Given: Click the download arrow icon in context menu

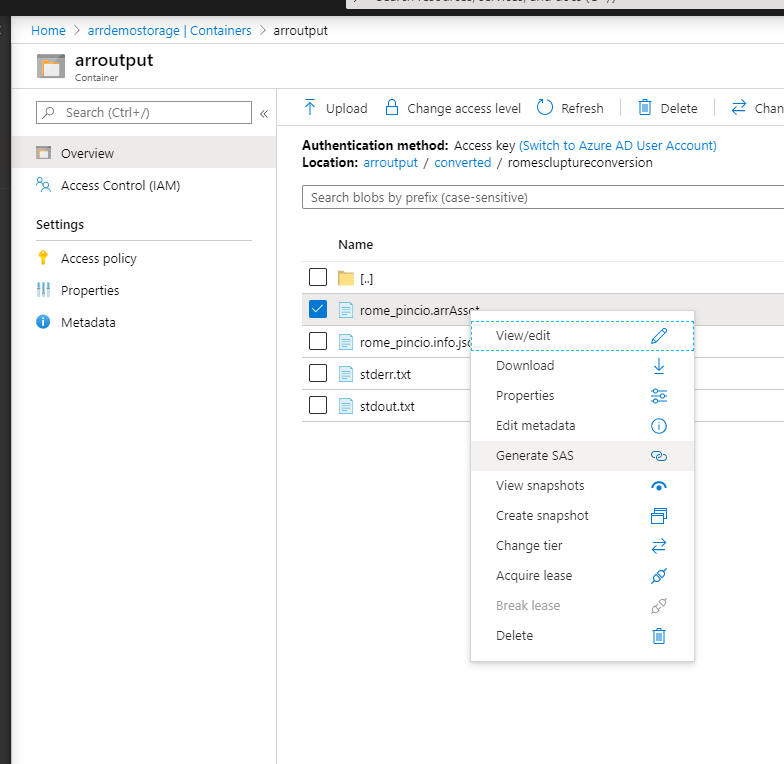Looking at the screenshot, I should (659, 366).
